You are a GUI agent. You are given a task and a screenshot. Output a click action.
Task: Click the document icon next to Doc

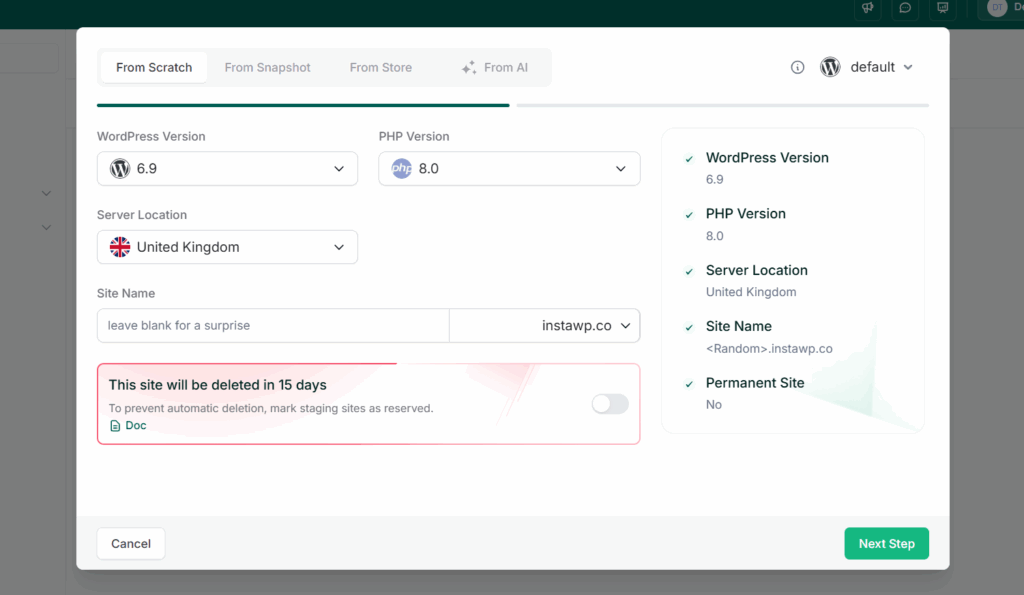(113, 425)
